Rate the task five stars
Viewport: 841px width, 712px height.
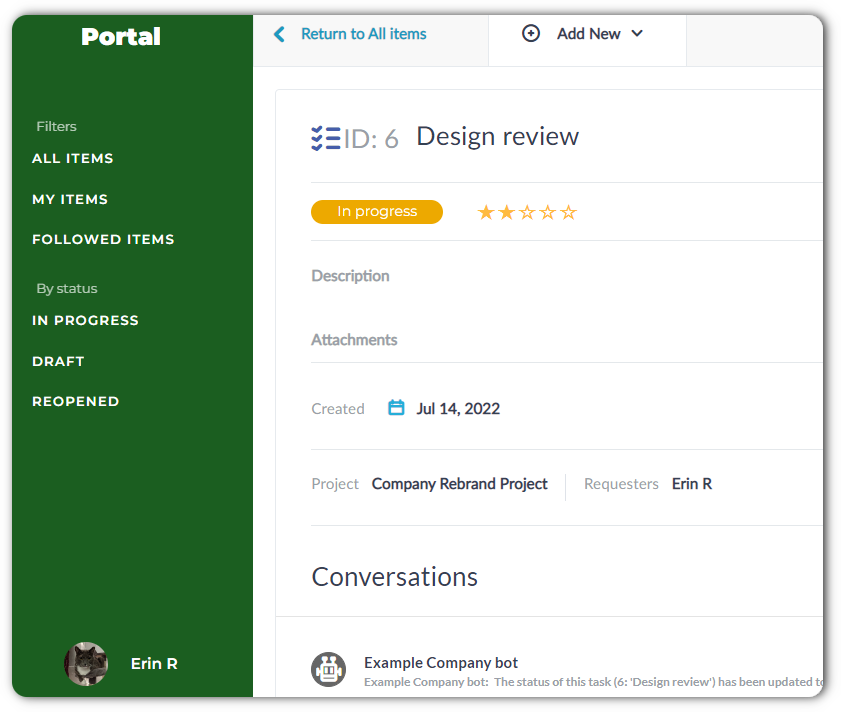point(568,212)
